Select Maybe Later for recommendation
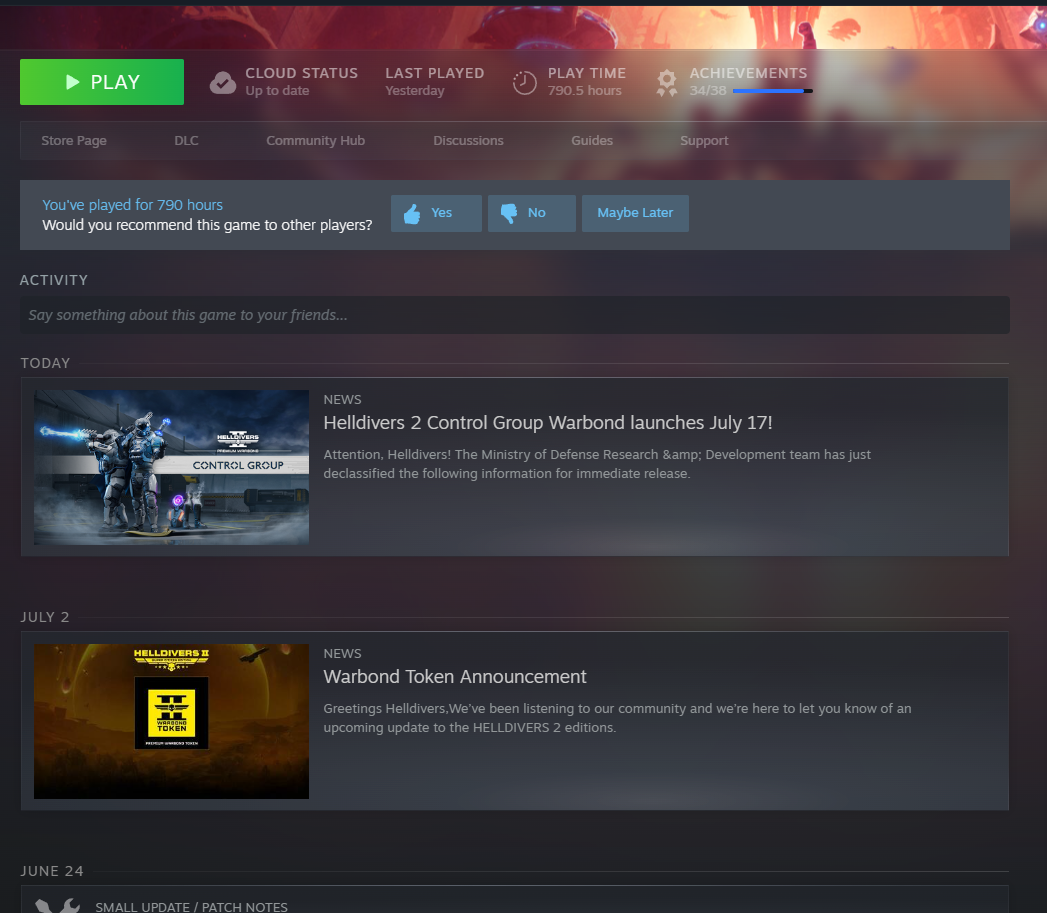The image size is (1047, 913). (635, 213)
